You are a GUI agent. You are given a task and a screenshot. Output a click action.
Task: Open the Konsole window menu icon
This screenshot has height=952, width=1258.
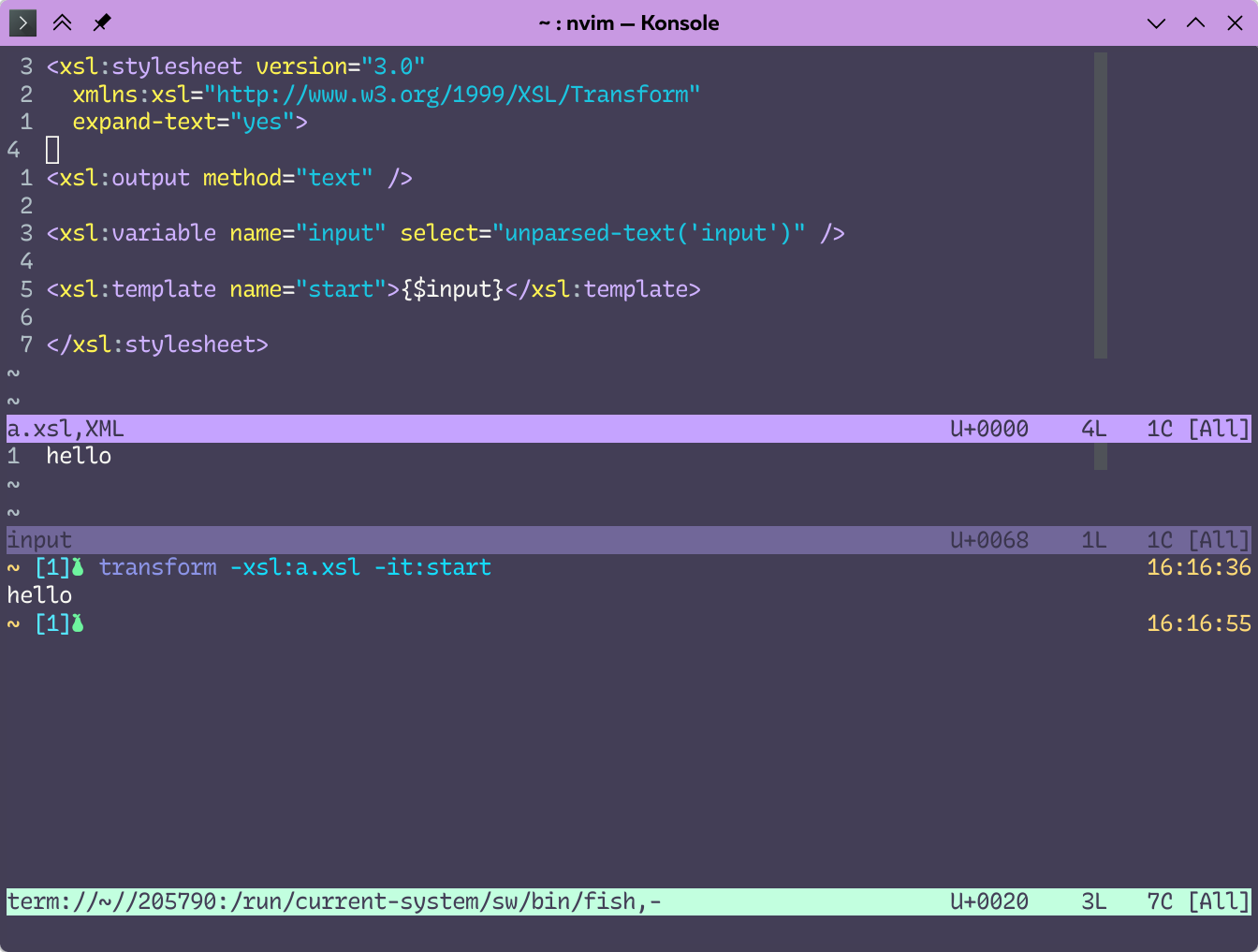(22, 22)
